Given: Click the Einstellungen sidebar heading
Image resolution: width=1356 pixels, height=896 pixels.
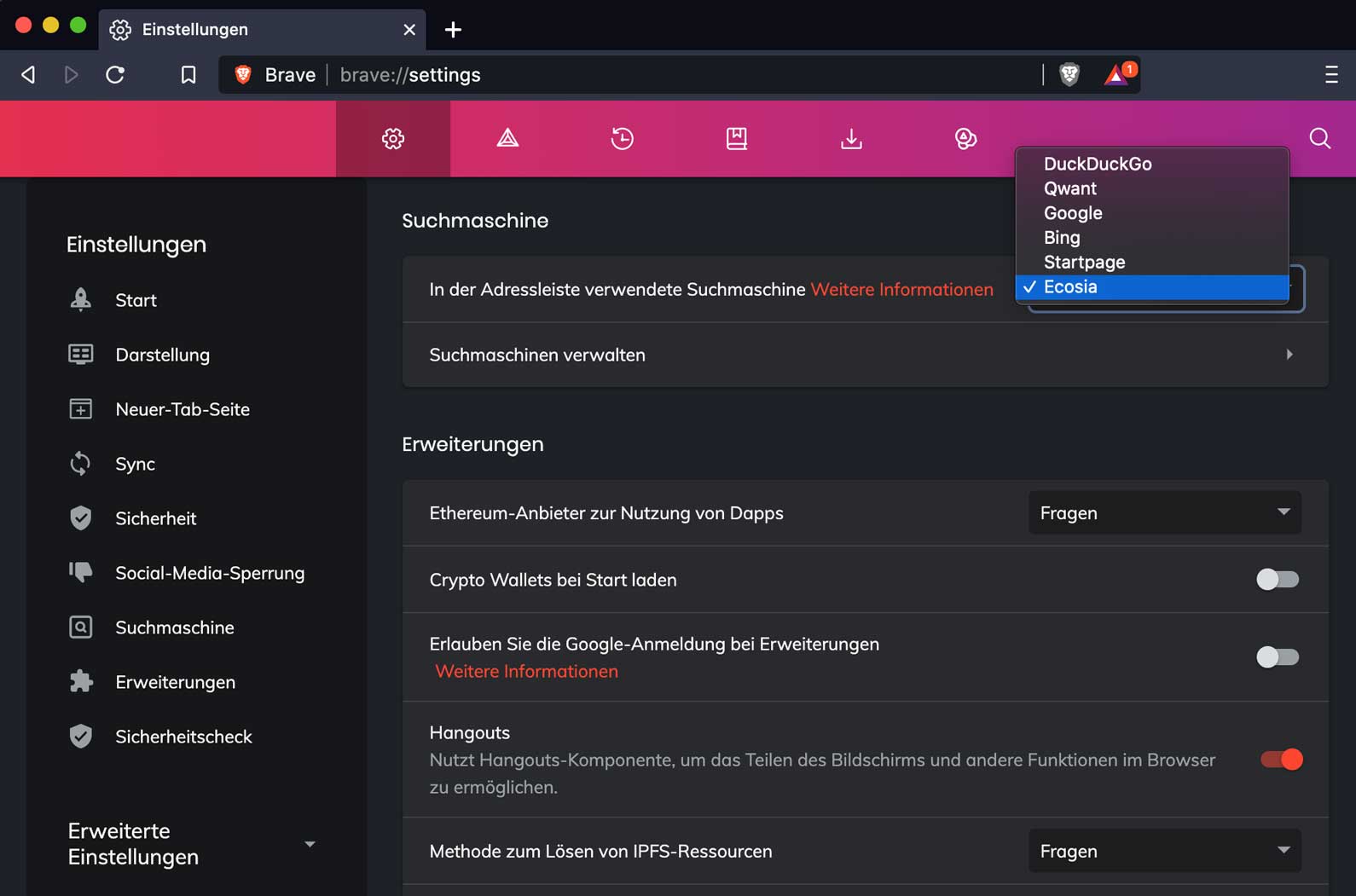Looking at the screenshot, I should 136,244.
